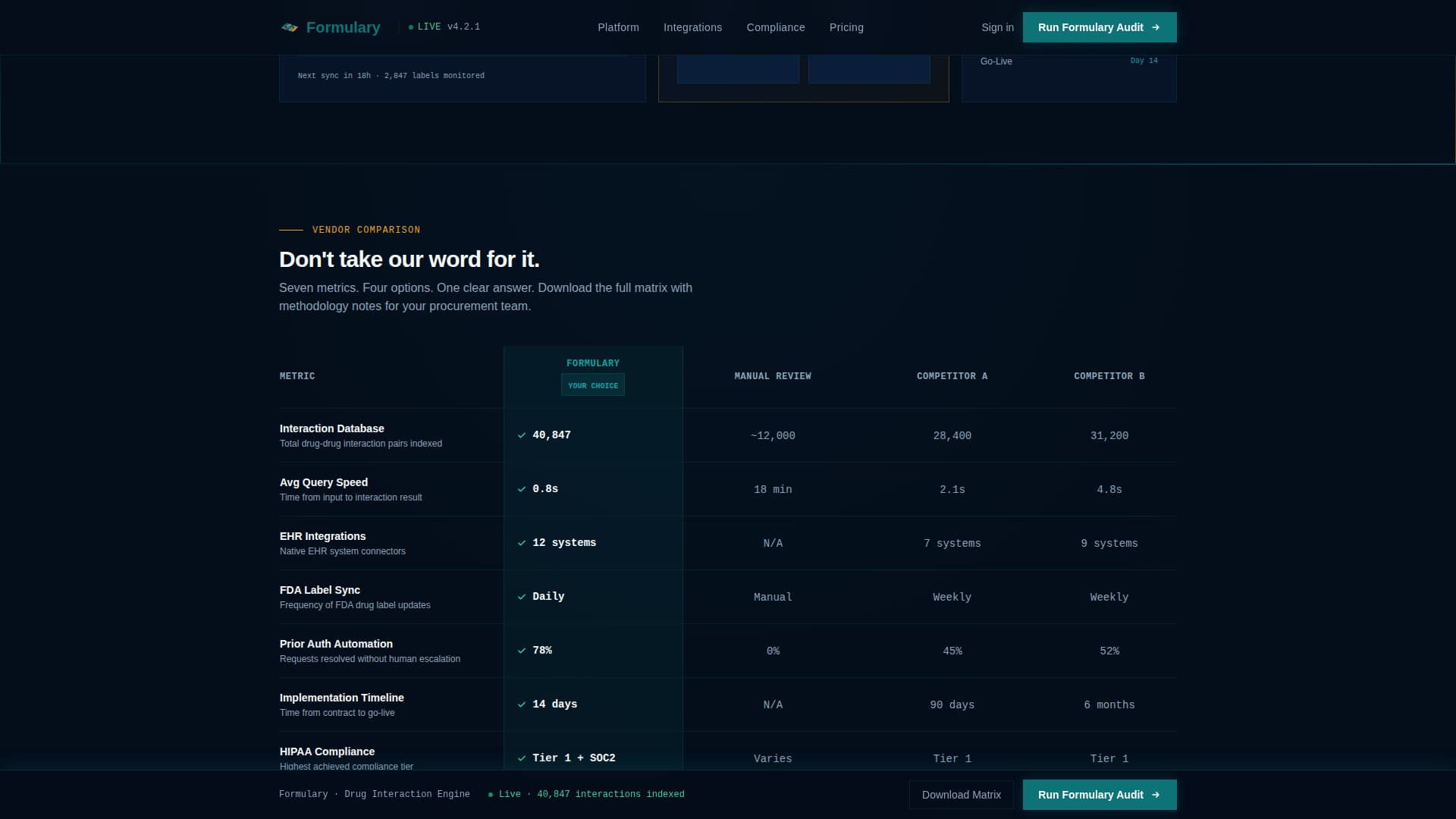Click the 45% cell
This screenshot has width=1456, height=819.
(x=952, y=651)
